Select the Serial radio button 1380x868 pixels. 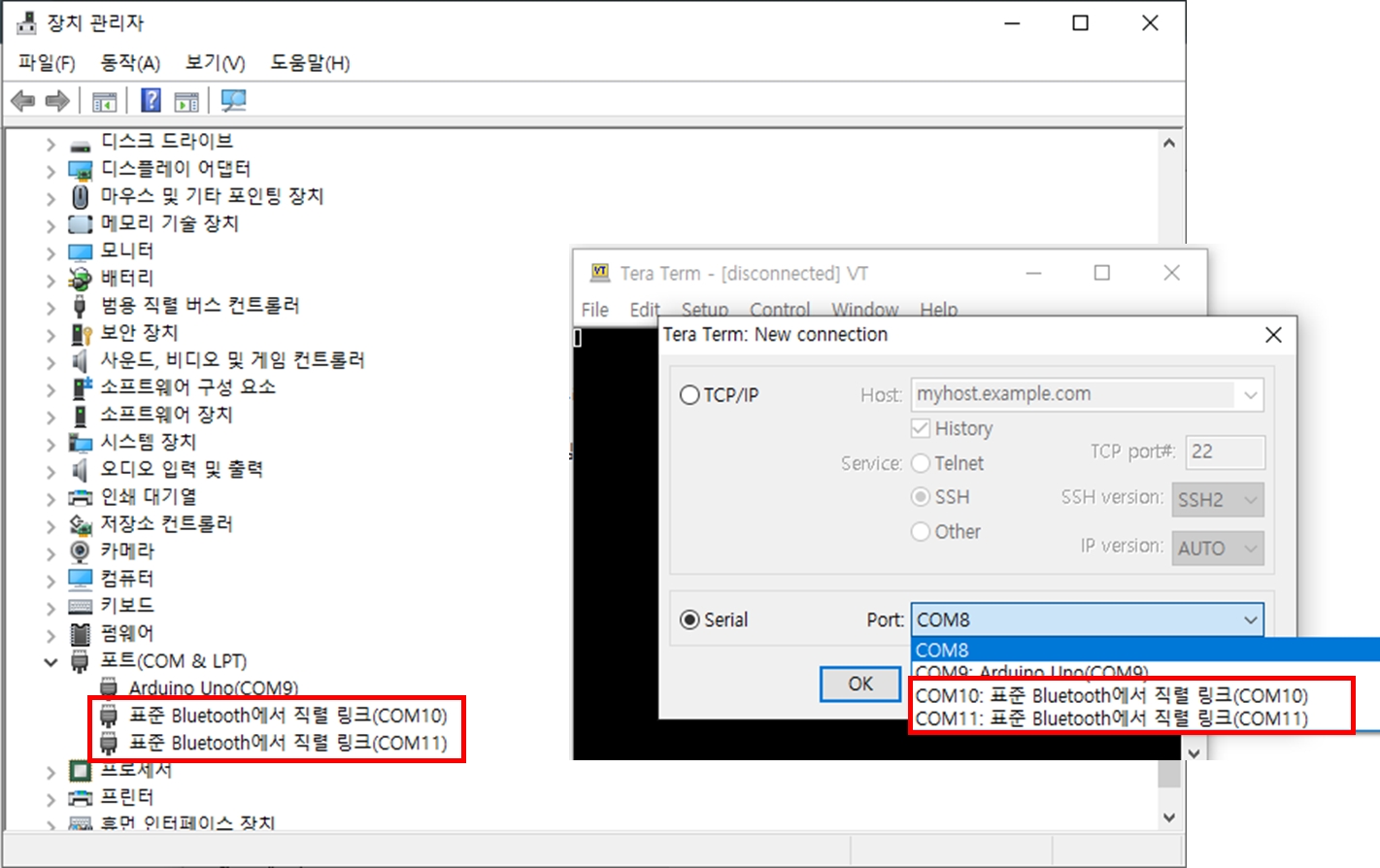point(690,619)
